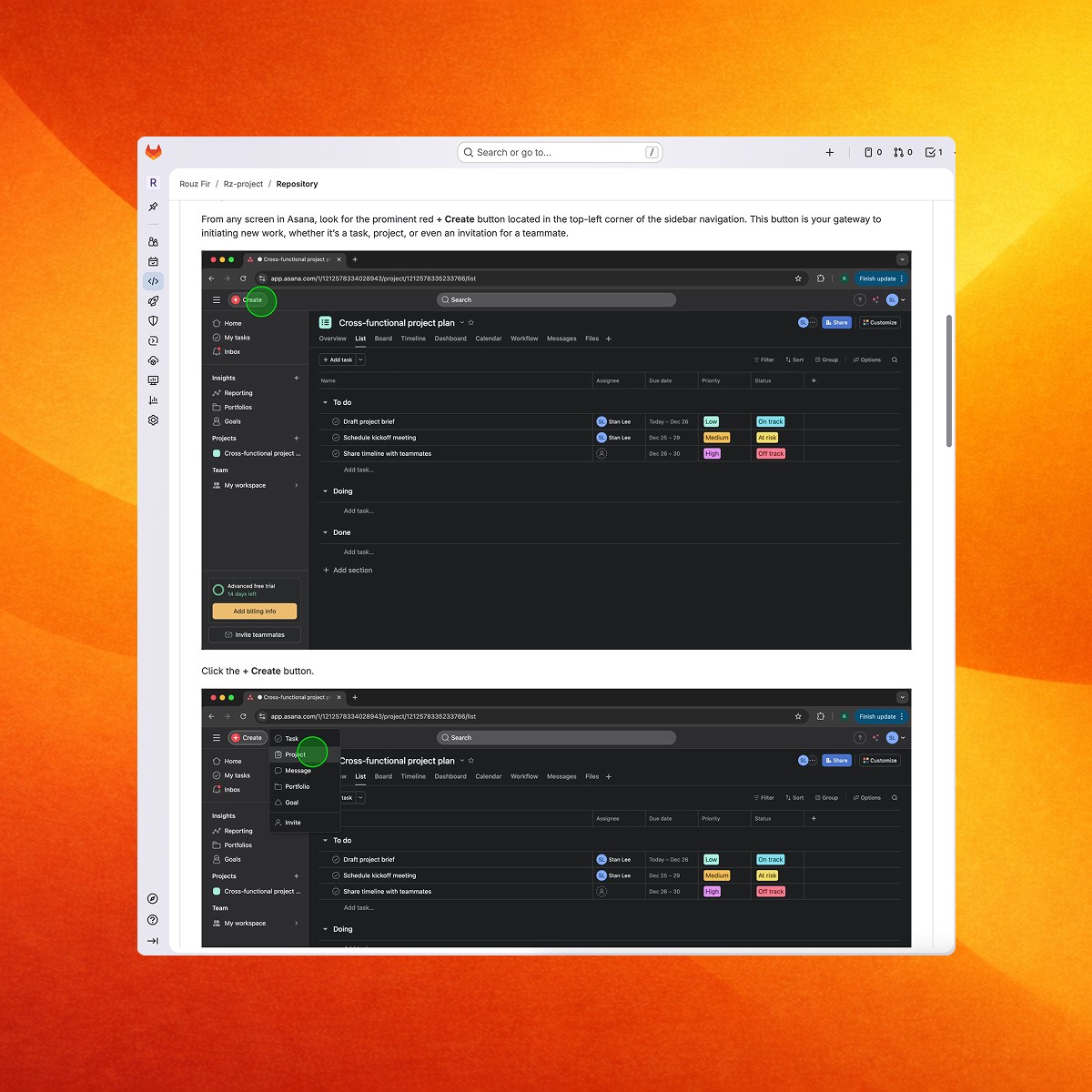Expand the GitLab sidebar with arrow icon

[153, 941]
